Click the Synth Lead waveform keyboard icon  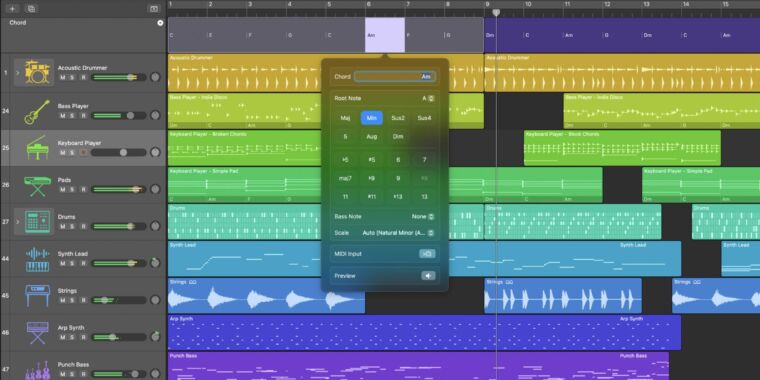(37, 259)
